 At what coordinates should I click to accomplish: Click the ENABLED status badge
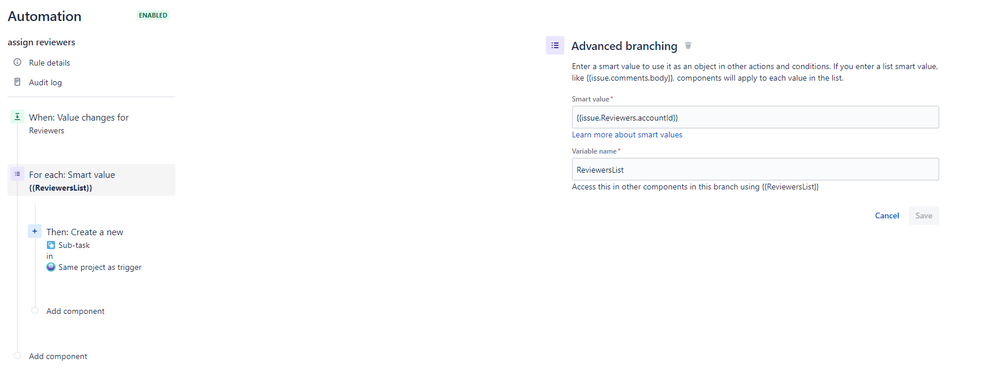[153, 15]
